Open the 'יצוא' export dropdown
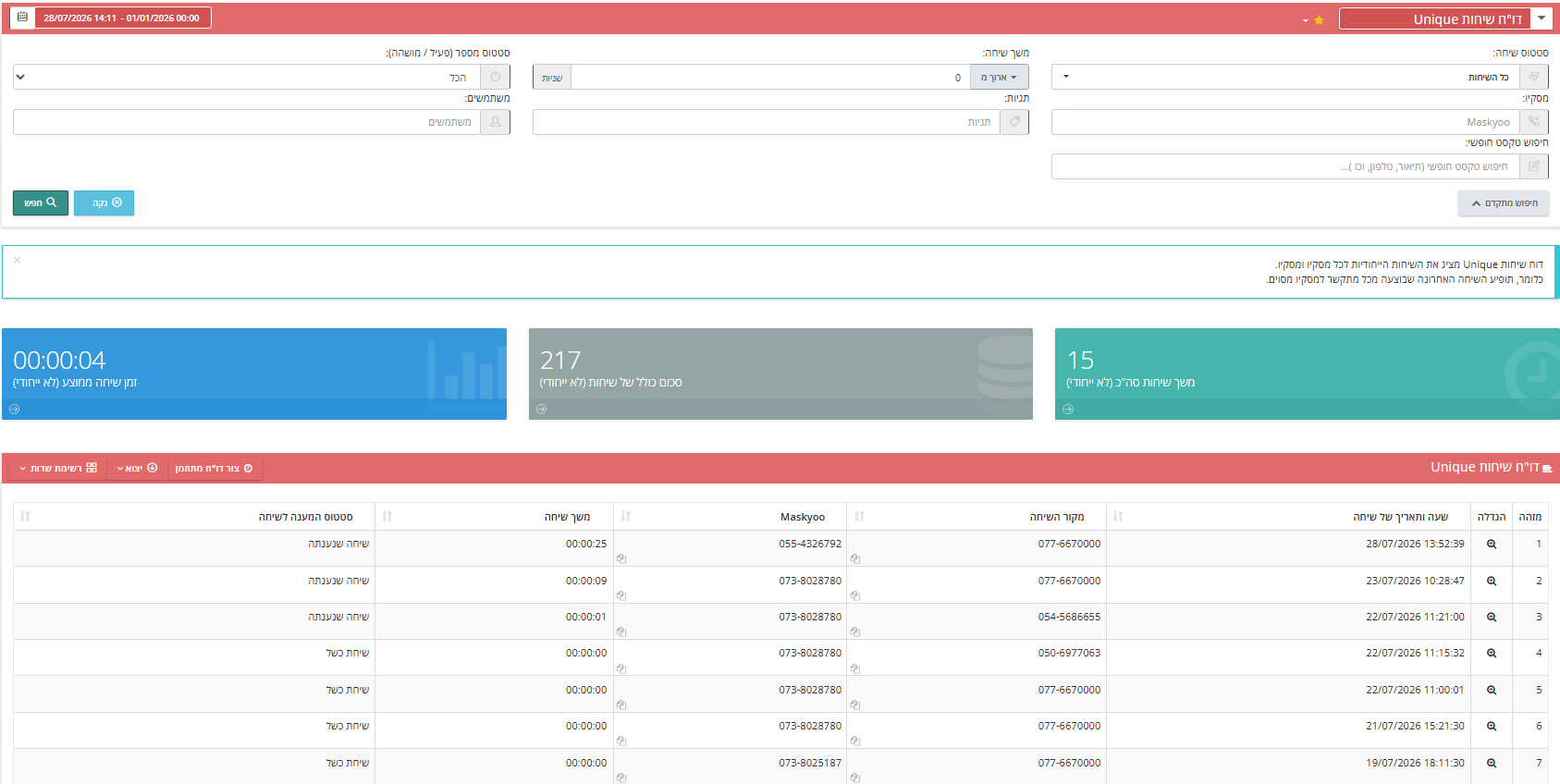The width and height of the screenshot is (1560, 784). pyautogui.click(x=138, y=469)
